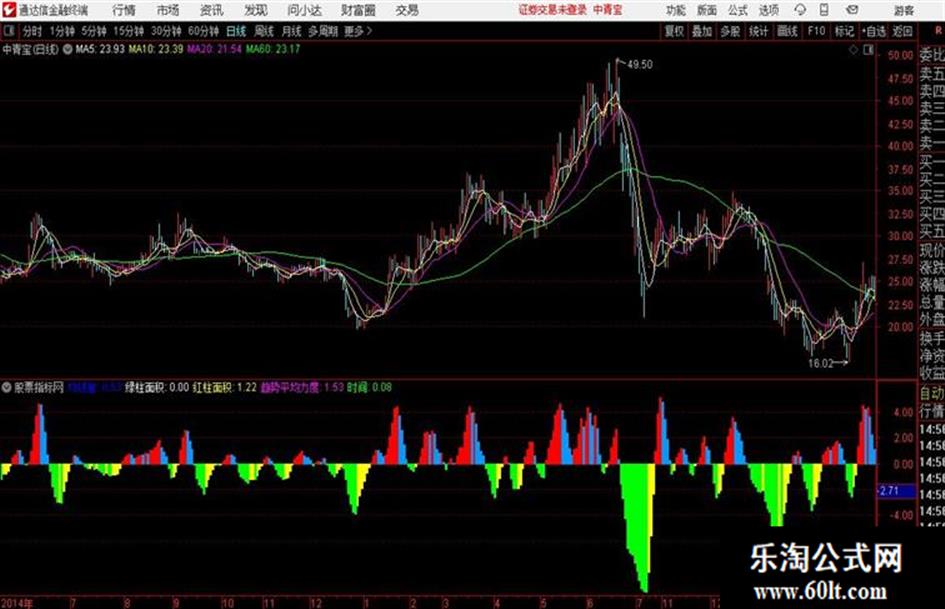Viewport: 945px width, 609px height.
Task: Switch to the 30分钟 period tab
Action: (x=166, y=31)
